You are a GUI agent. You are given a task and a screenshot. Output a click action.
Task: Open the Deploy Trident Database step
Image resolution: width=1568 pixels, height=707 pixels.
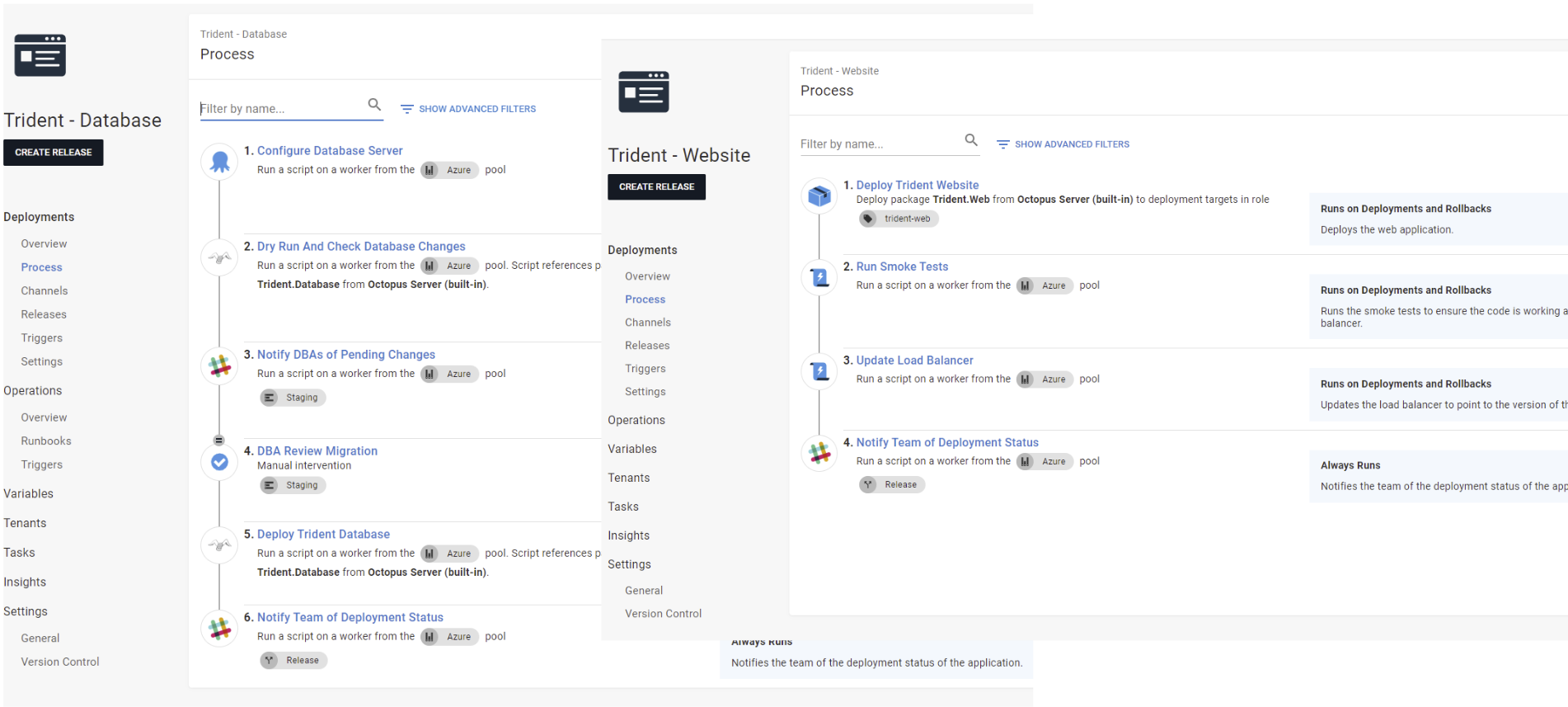tap(323, 535)
